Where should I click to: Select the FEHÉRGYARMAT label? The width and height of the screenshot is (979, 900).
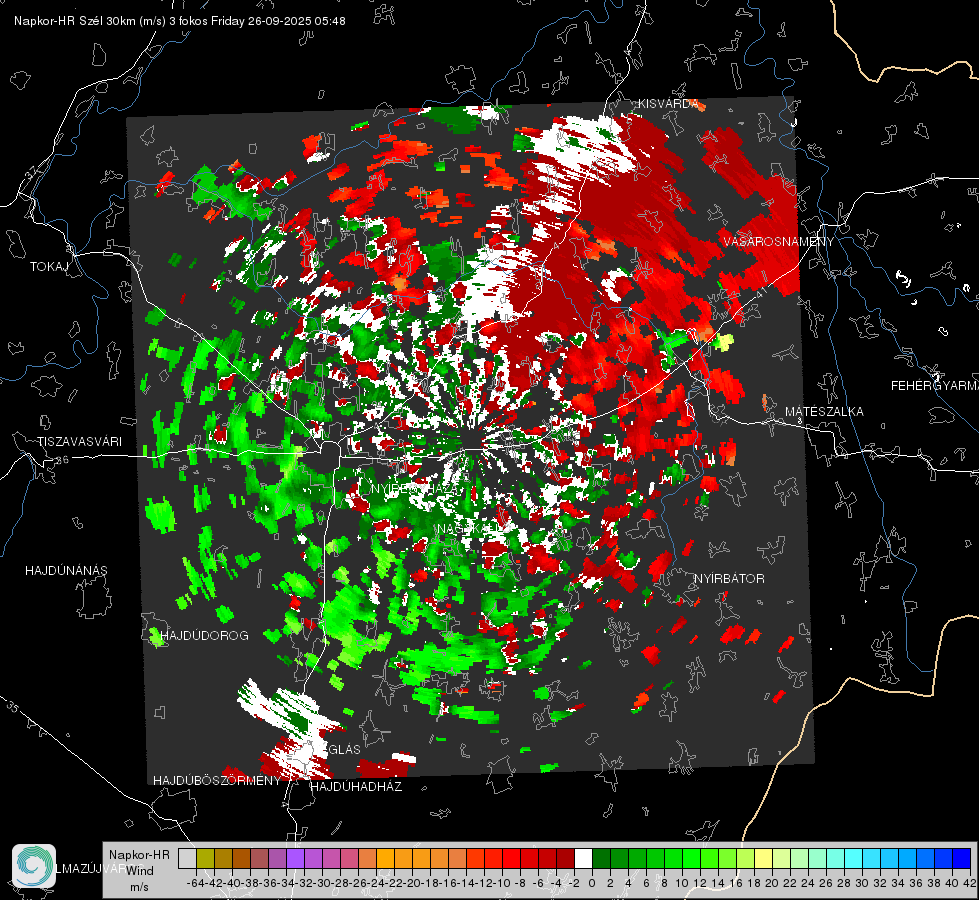click(934, 386)
